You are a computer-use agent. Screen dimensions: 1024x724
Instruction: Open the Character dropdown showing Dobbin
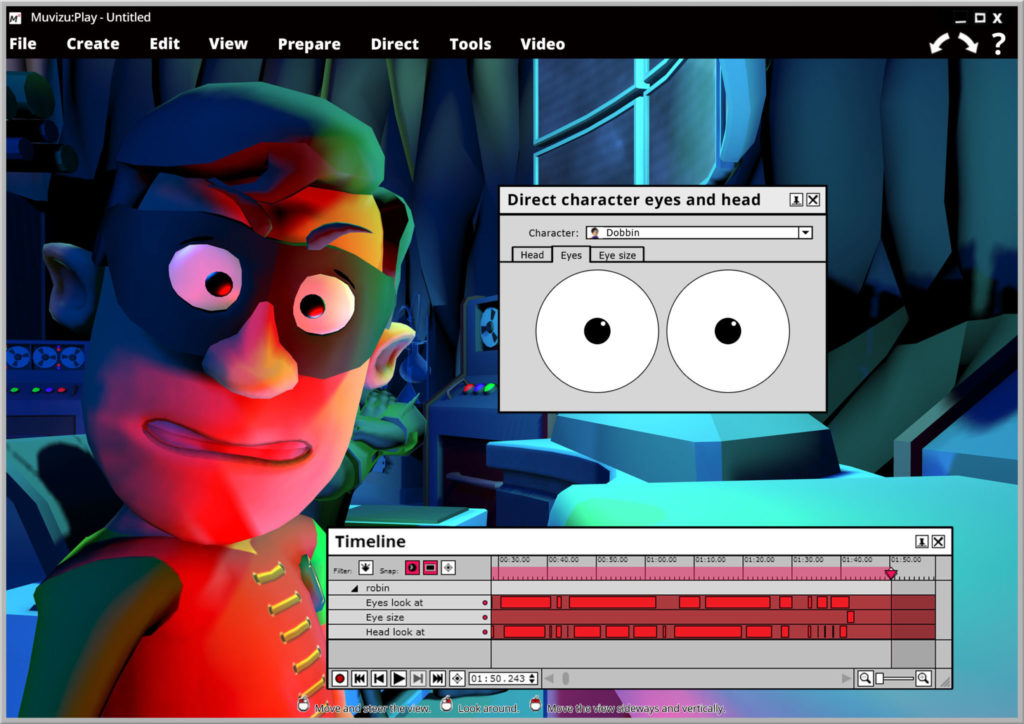[805, 232]
